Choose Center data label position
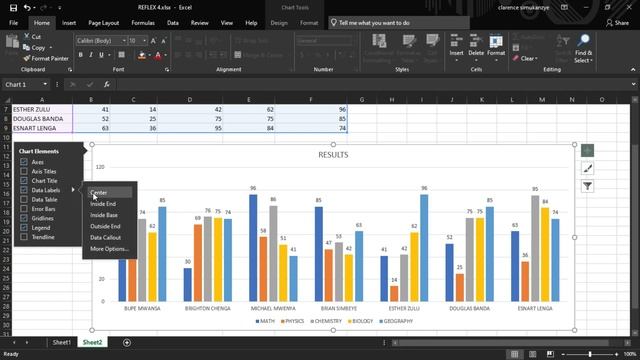640x360 pixels. [x=109, y=193]
